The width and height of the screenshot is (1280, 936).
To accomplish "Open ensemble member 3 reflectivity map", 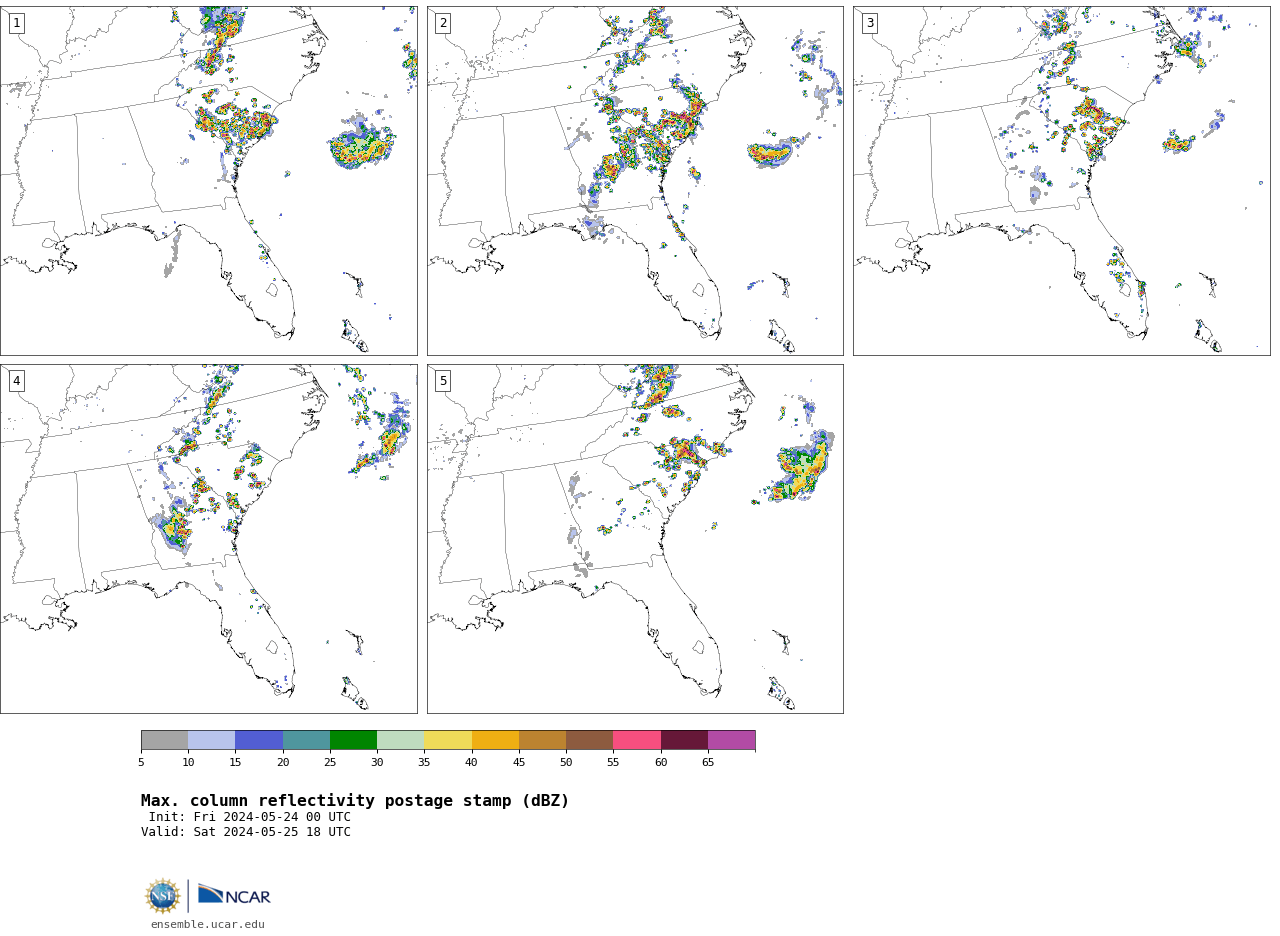I will pos(1062,181).
